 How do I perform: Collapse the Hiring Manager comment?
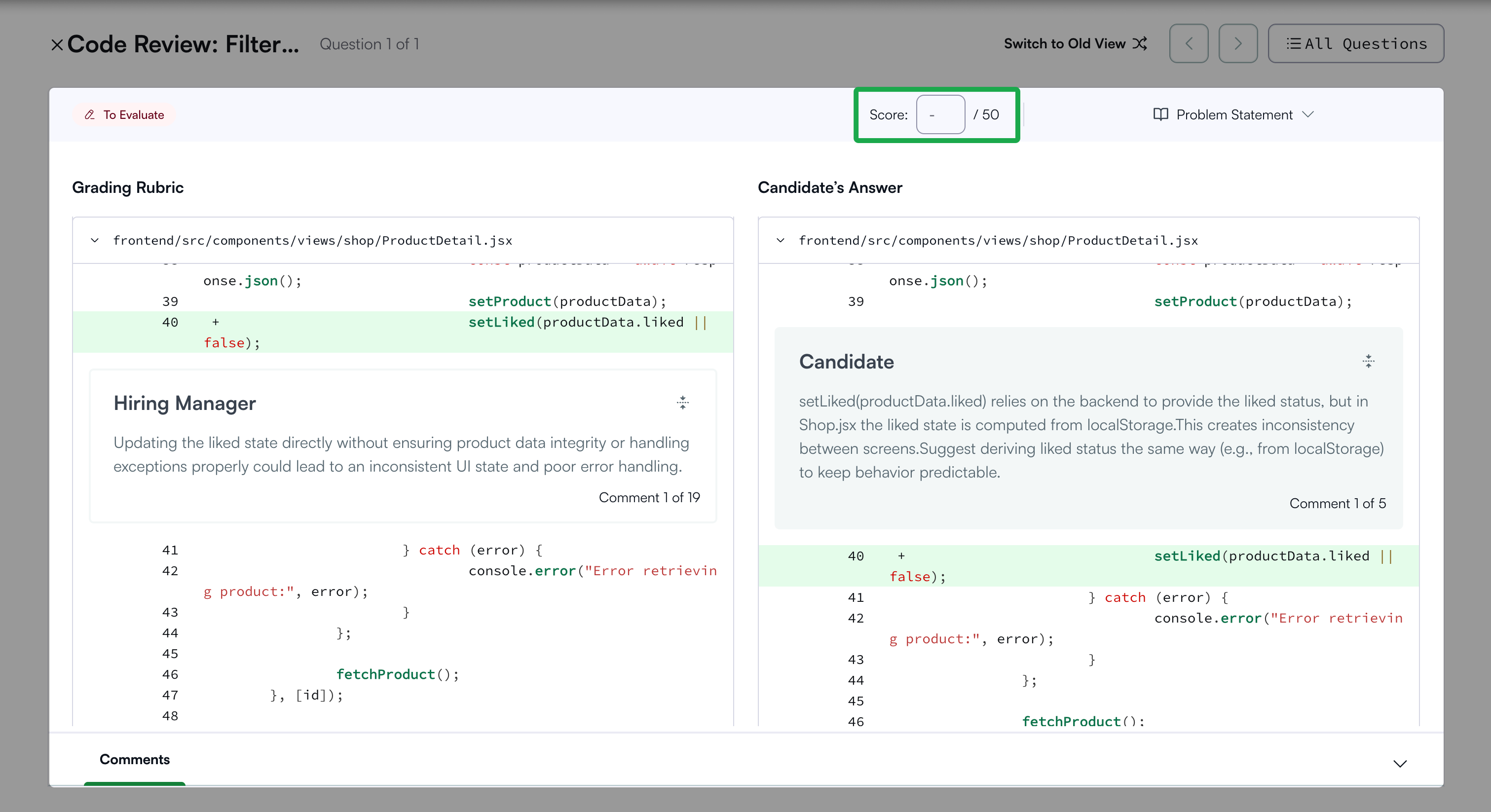click(x=683, y=403)
